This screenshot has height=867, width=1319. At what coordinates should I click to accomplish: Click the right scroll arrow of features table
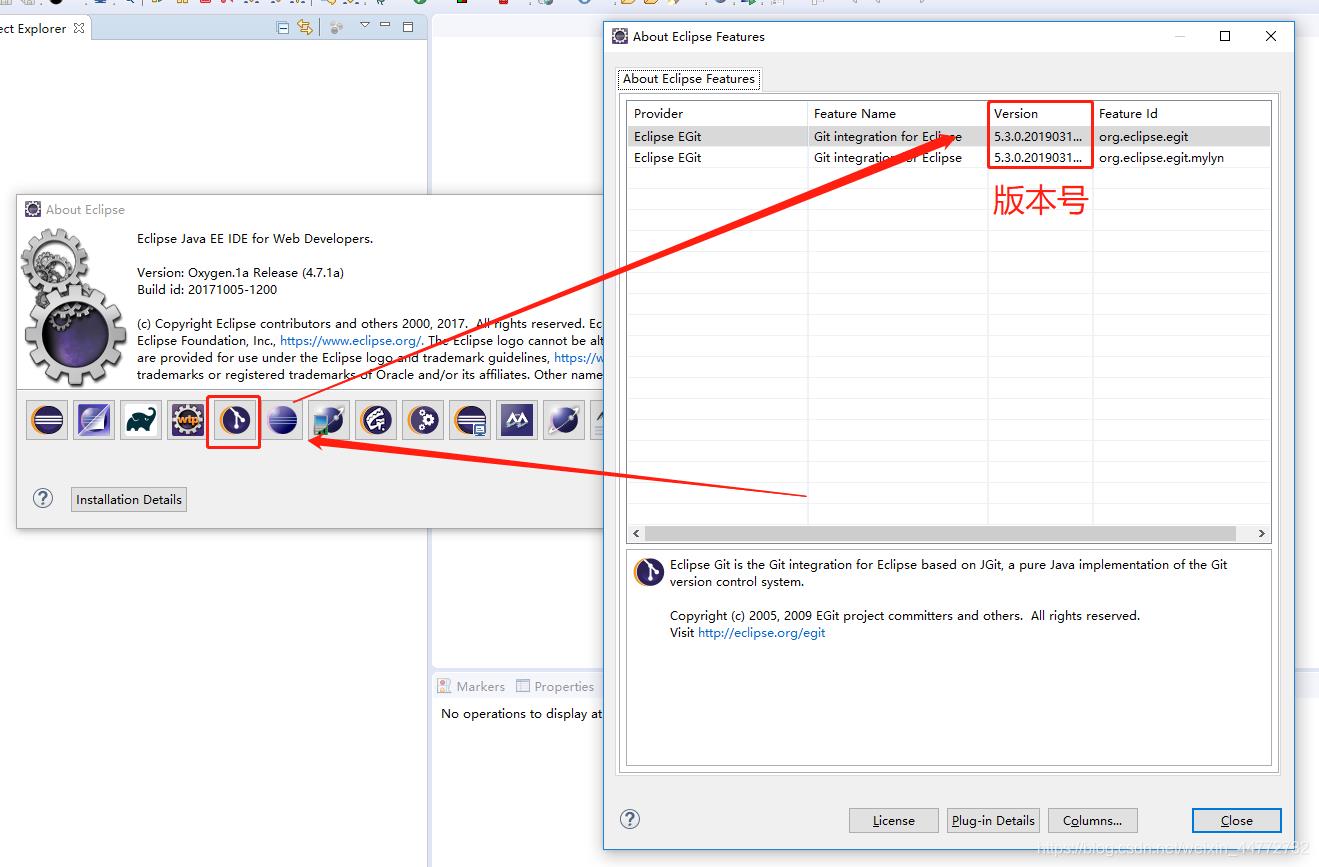click(x=1262, y=534)
